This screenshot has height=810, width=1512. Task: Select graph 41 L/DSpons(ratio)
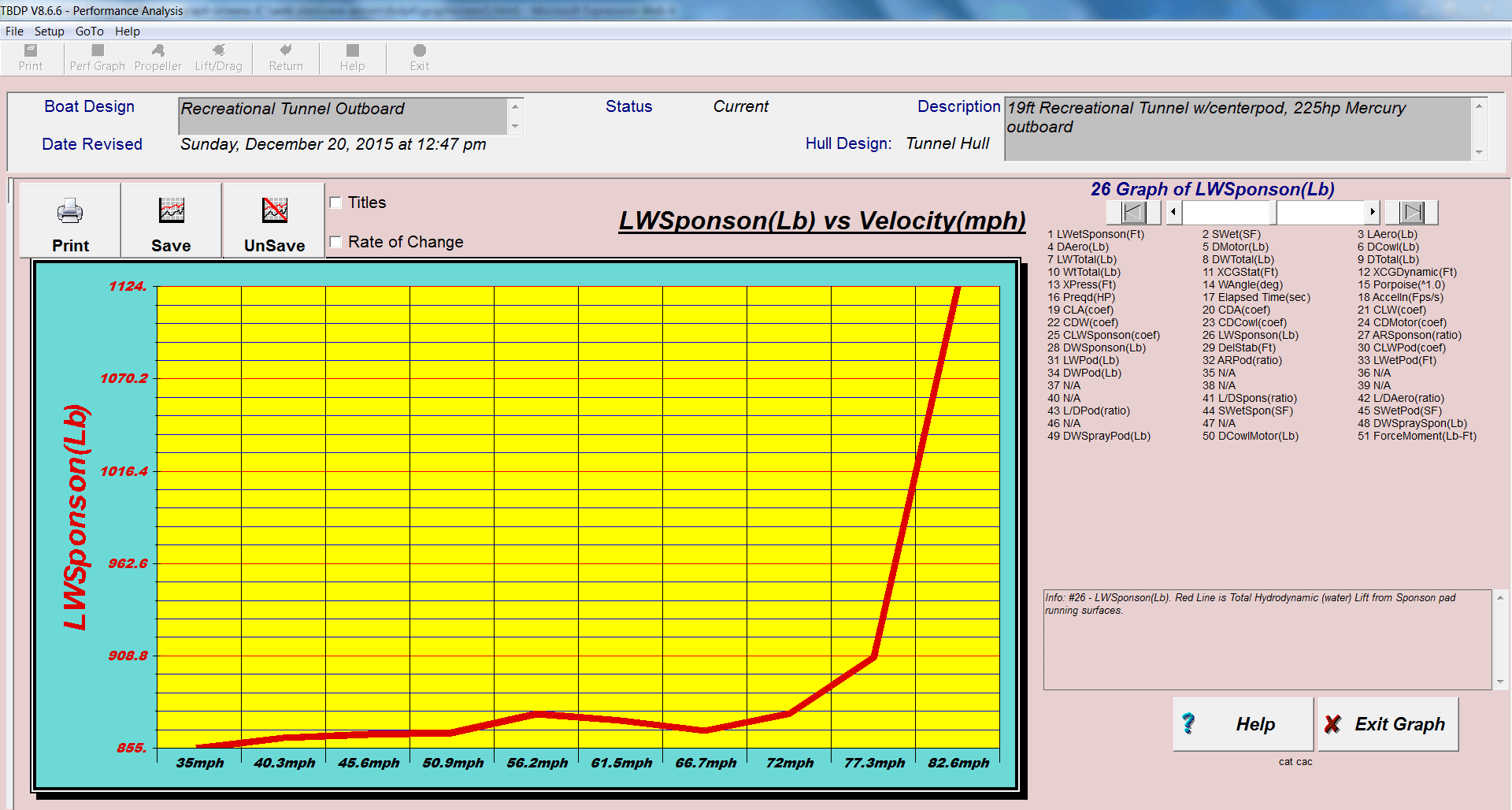(1249, 398)
